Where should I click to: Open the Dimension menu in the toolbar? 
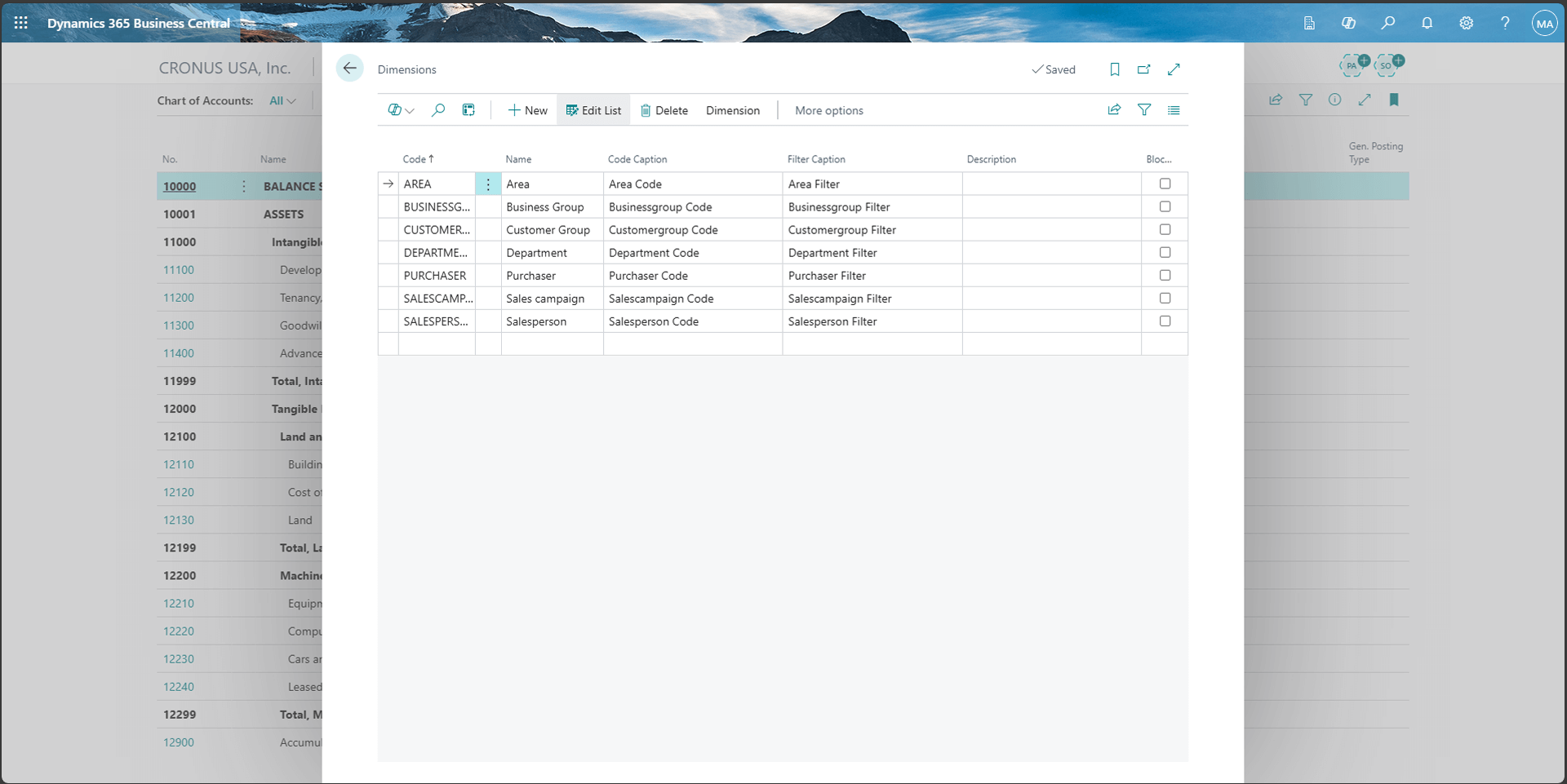(x=733, y=110)
